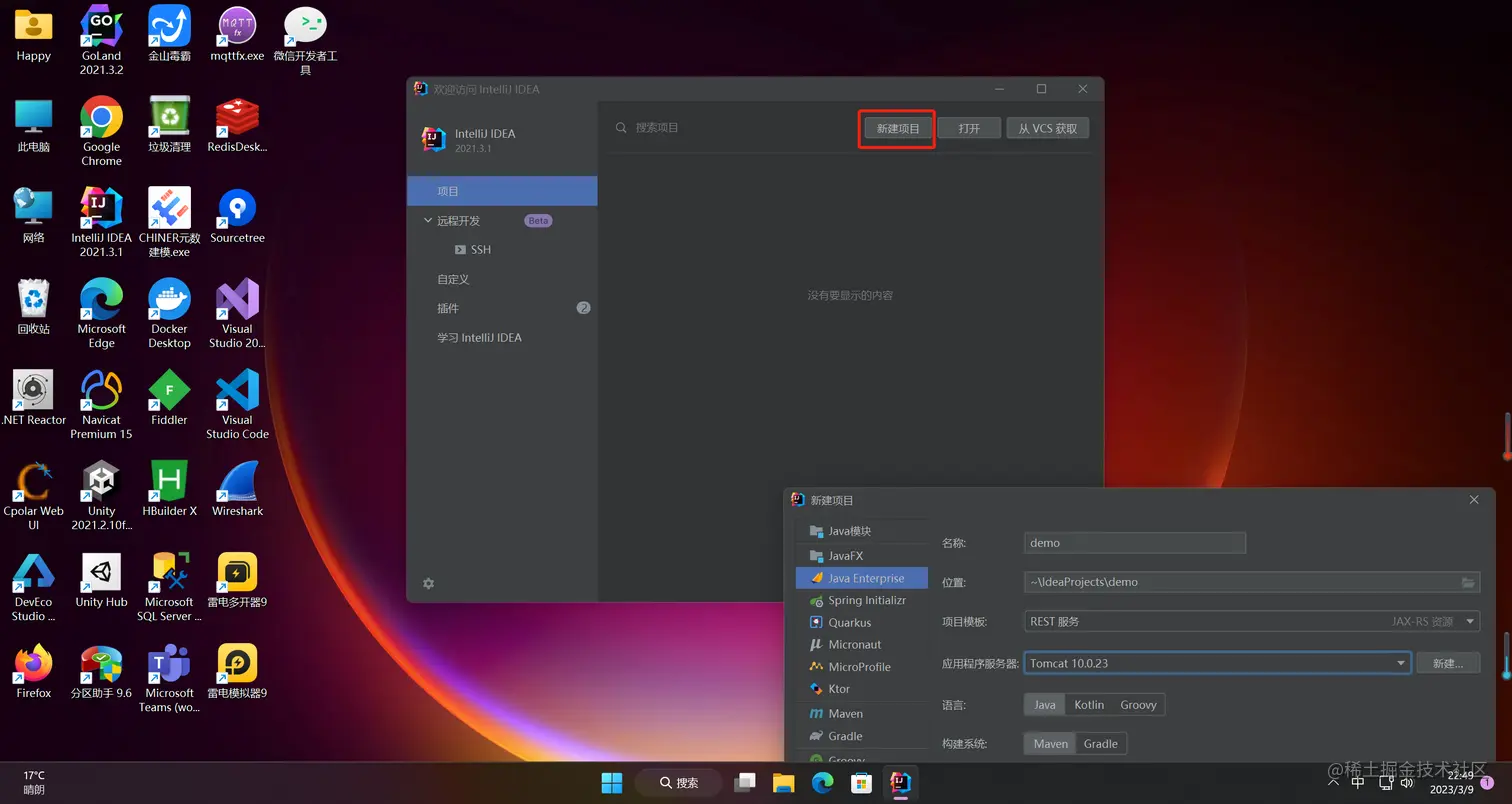Open the Wireshark desktop icon
The height and width of the screenshot is (804, 1512).
[237, 489]
